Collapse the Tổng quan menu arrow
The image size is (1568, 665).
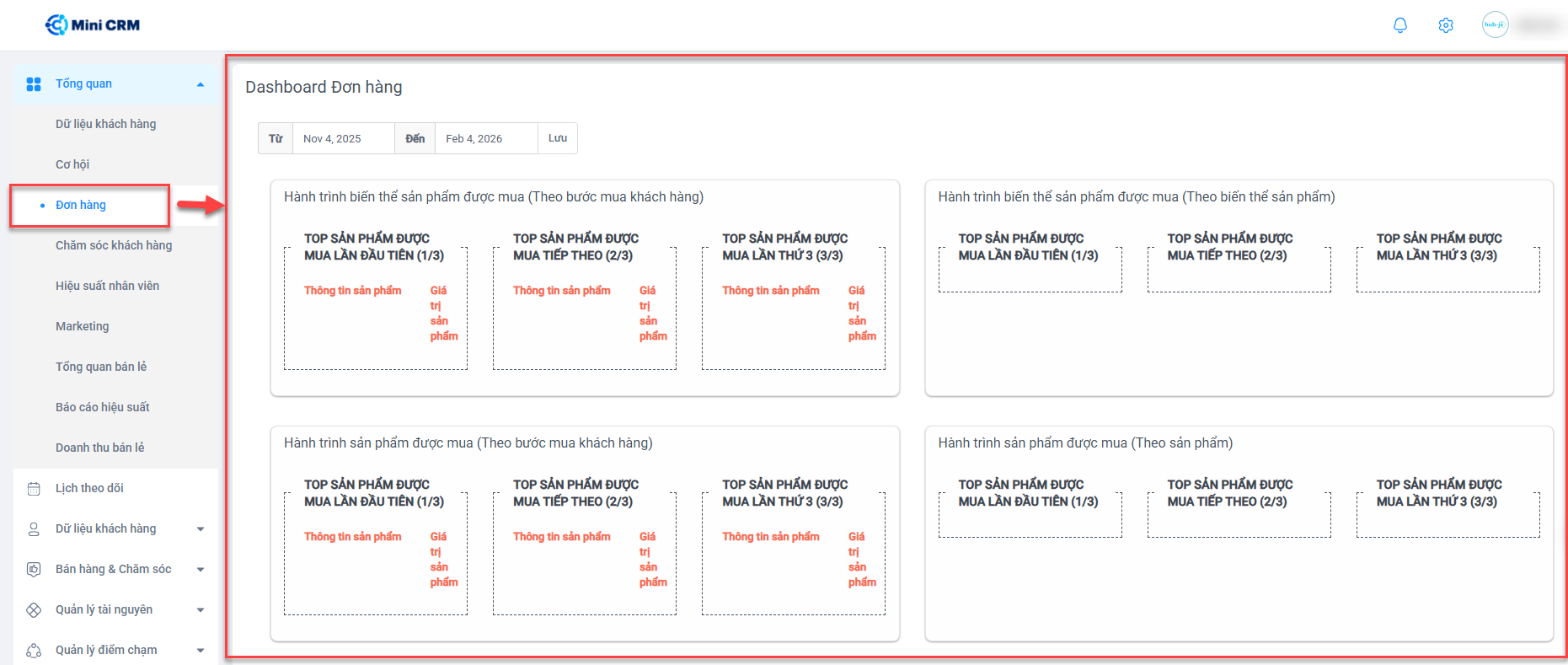(x=201, y=84)
